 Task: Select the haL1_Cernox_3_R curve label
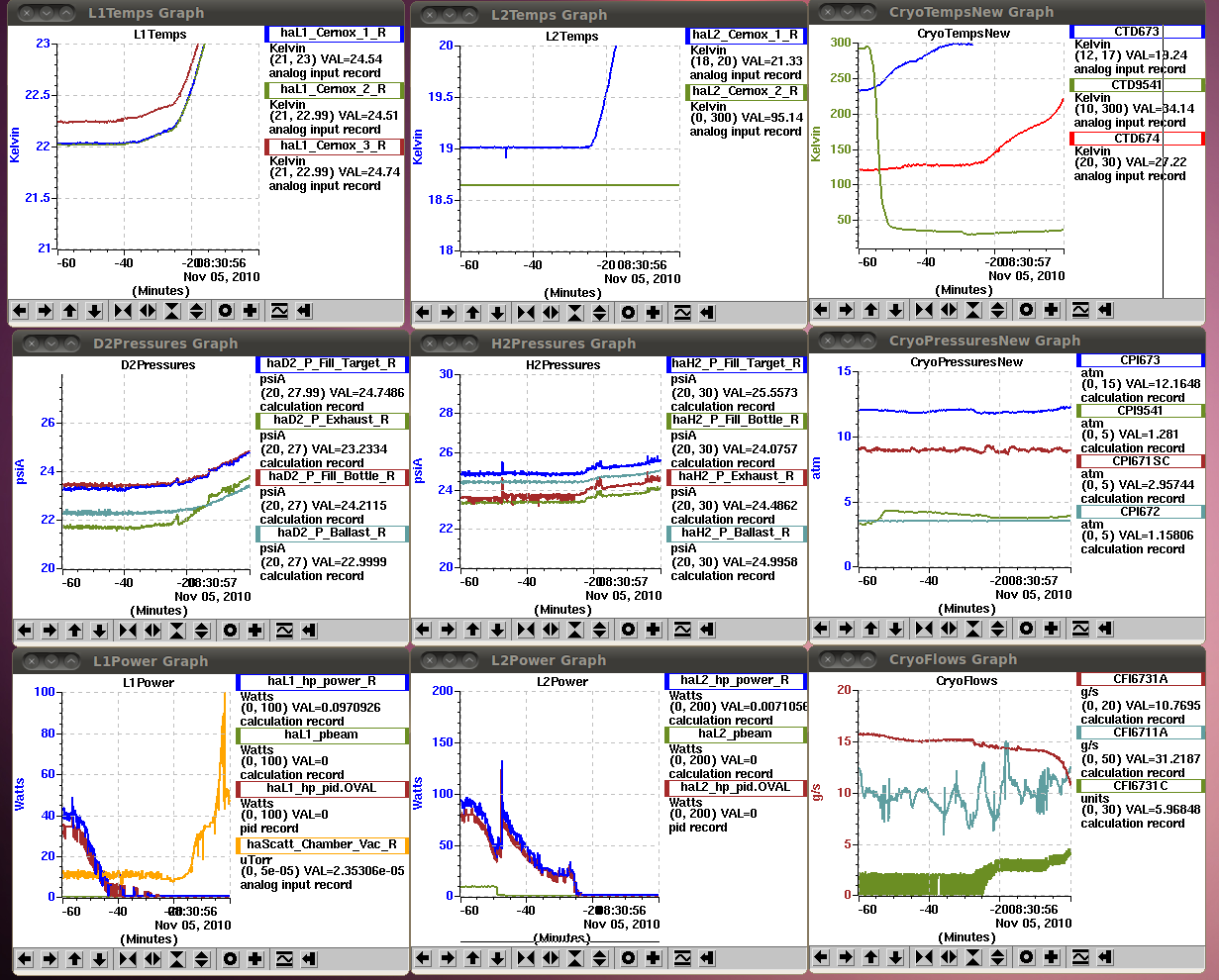tap(336, 147)
